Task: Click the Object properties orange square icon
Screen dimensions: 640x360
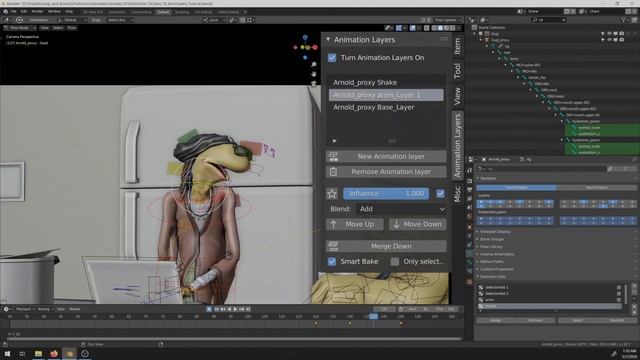Action: [470, 227]
